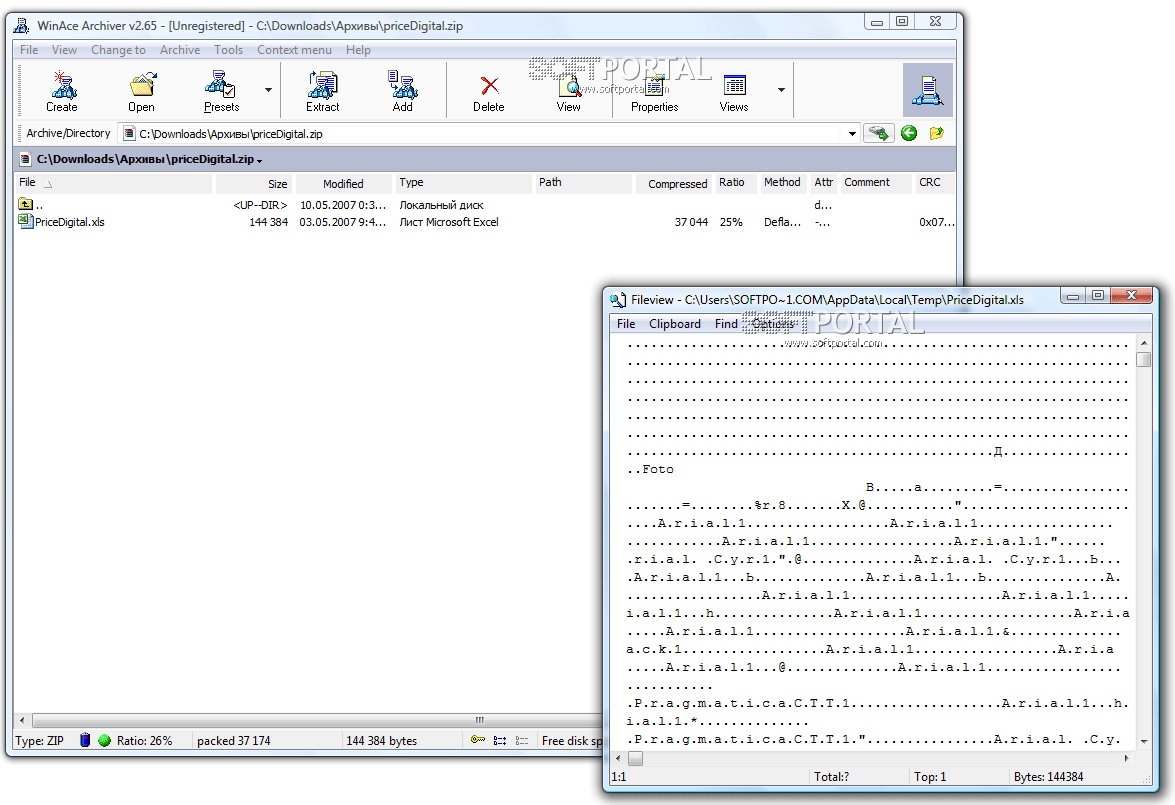
Task: Open the Context menu item
Action: (294, 49)
